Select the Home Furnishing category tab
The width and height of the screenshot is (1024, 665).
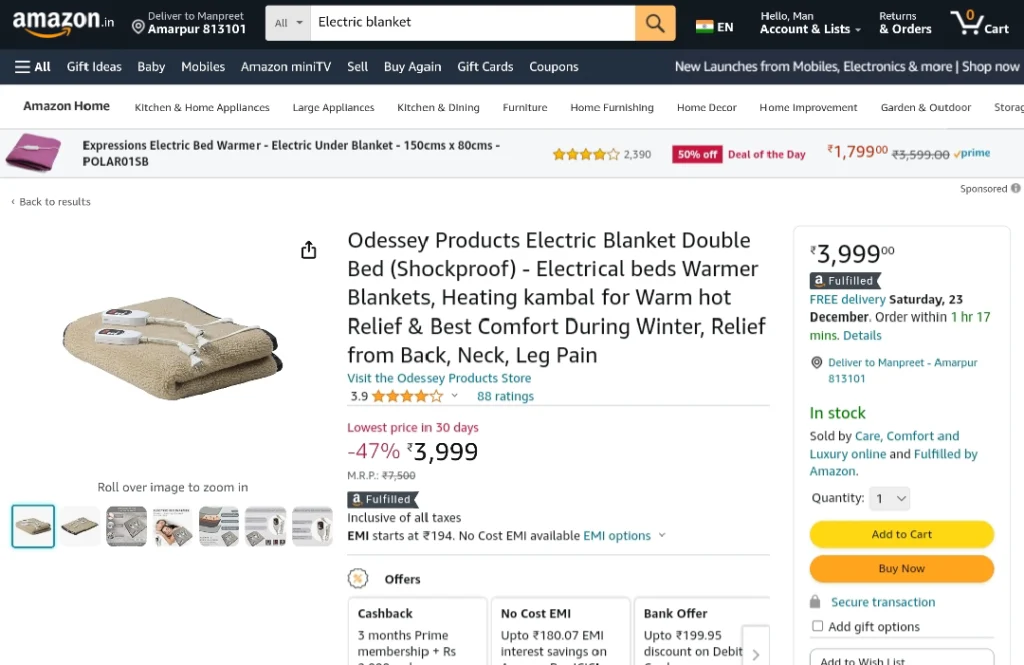(612, 107)
